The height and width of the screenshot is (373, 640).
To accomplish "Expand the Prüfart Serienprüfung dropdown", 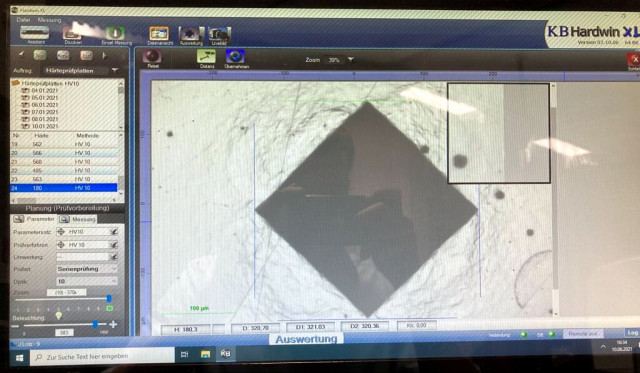I will point(87,269).
